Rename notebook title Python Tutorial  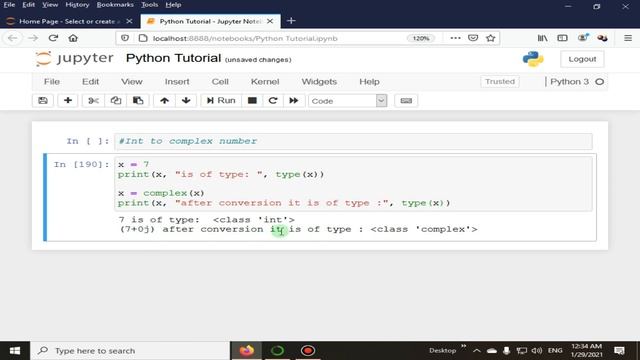(x=173, y=58)
